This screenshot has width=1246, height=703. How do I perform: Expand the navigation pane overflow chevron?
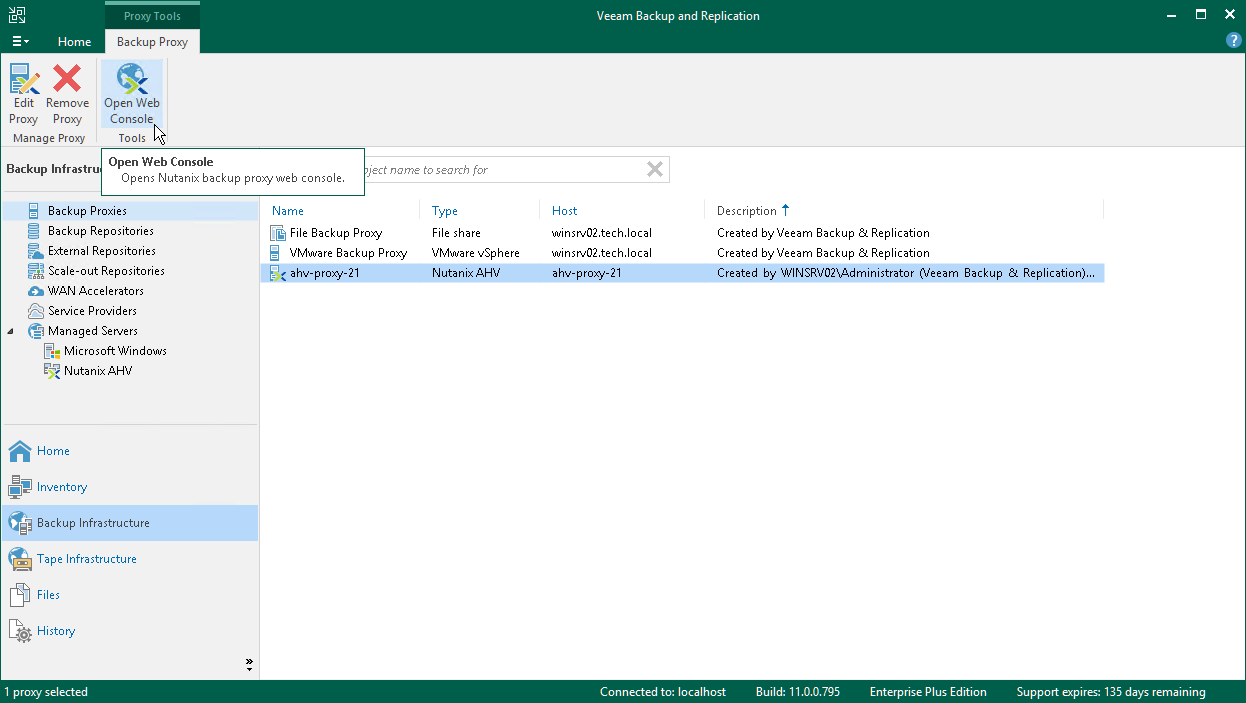[249, 663]
